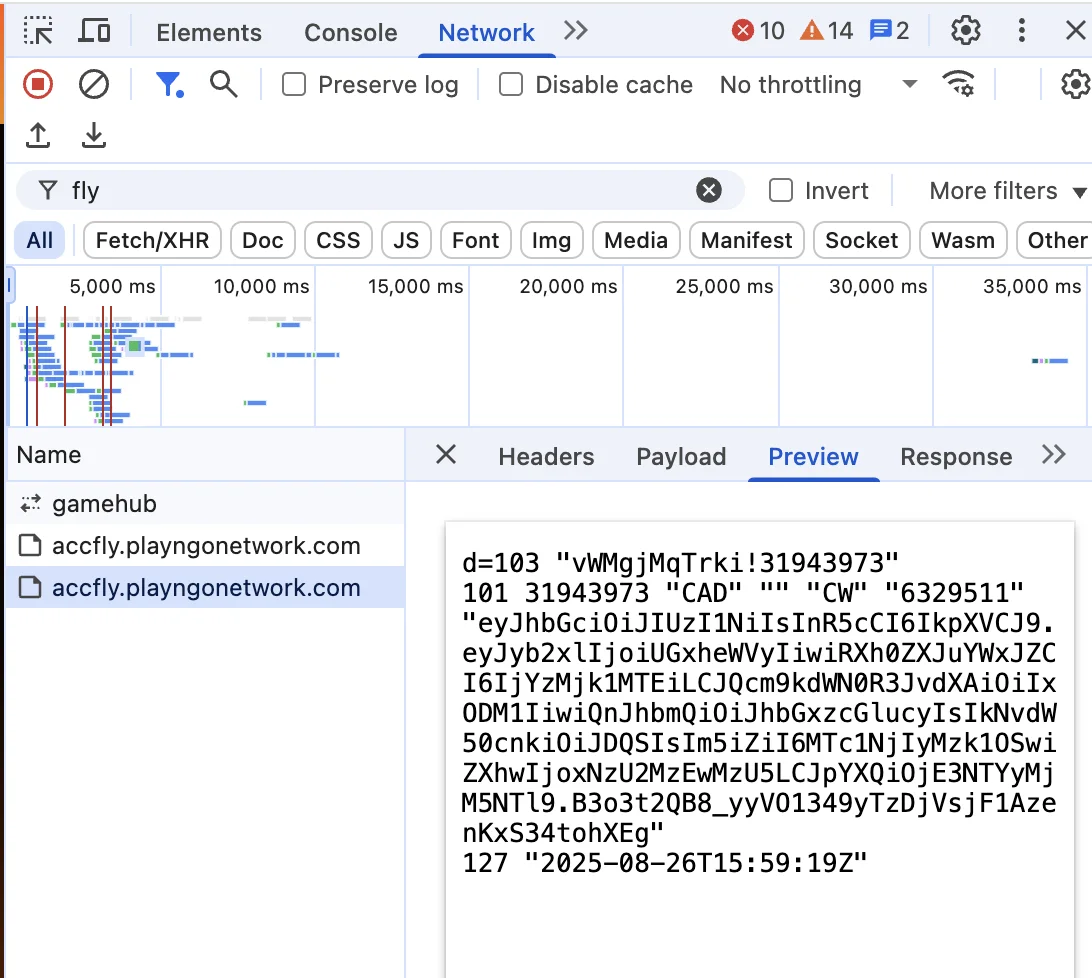Select the All request type filter
This screenshot has height=978, width=1092.
[40, 240]
